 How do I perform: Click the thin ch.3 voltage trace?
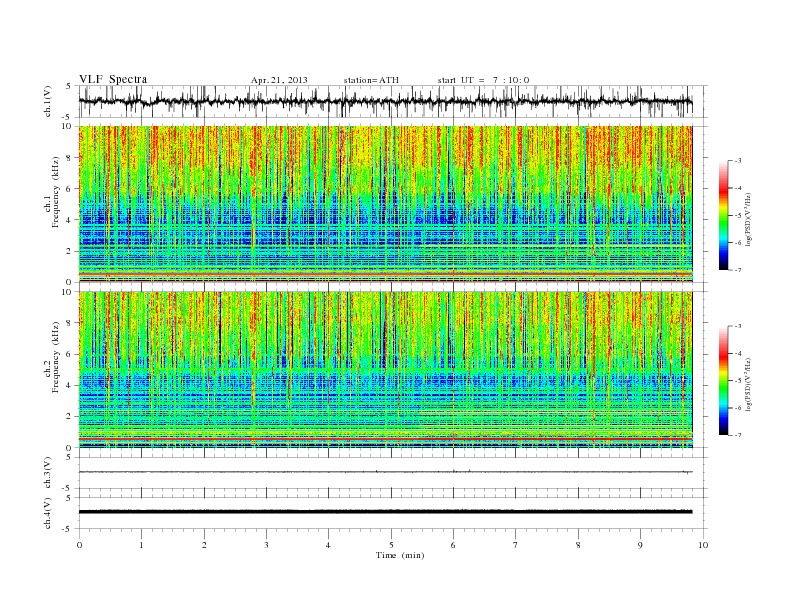pos(385,472)
